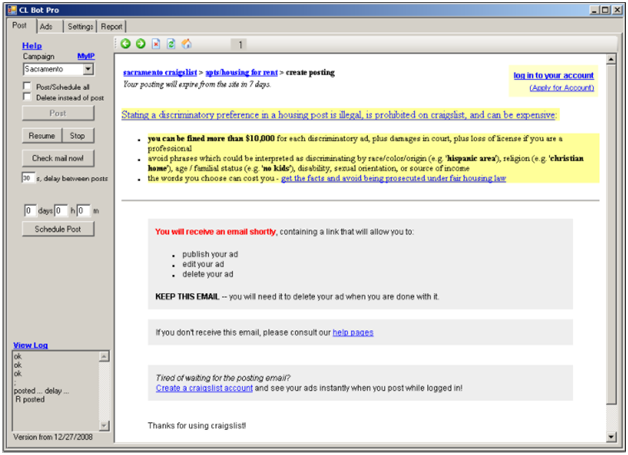Click log in to your account link
The width and height of the screenshot is (628, 455).
click(554, 75)
